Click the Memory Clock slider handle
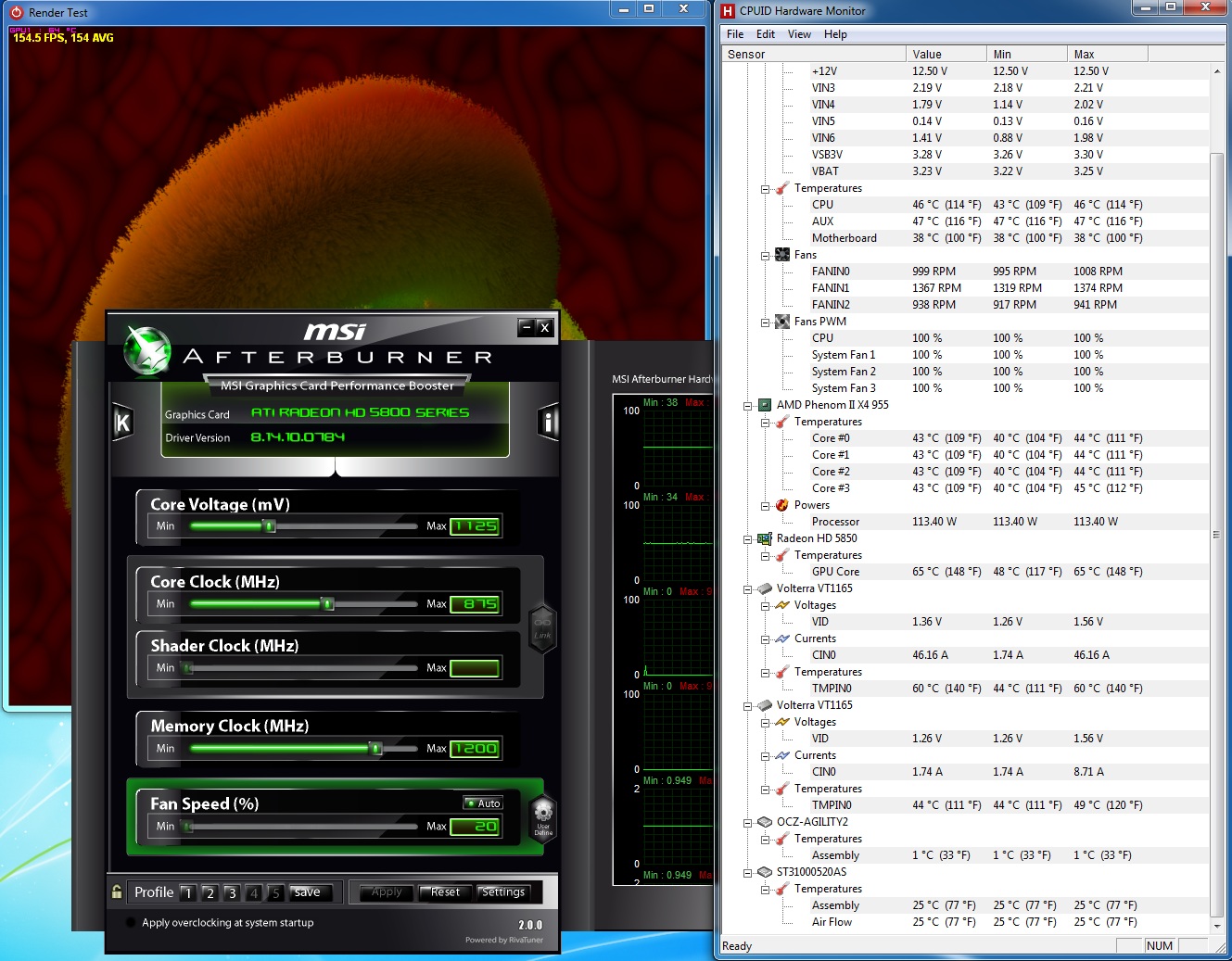This screenshot has height=961, width=1232. [375, 749]
